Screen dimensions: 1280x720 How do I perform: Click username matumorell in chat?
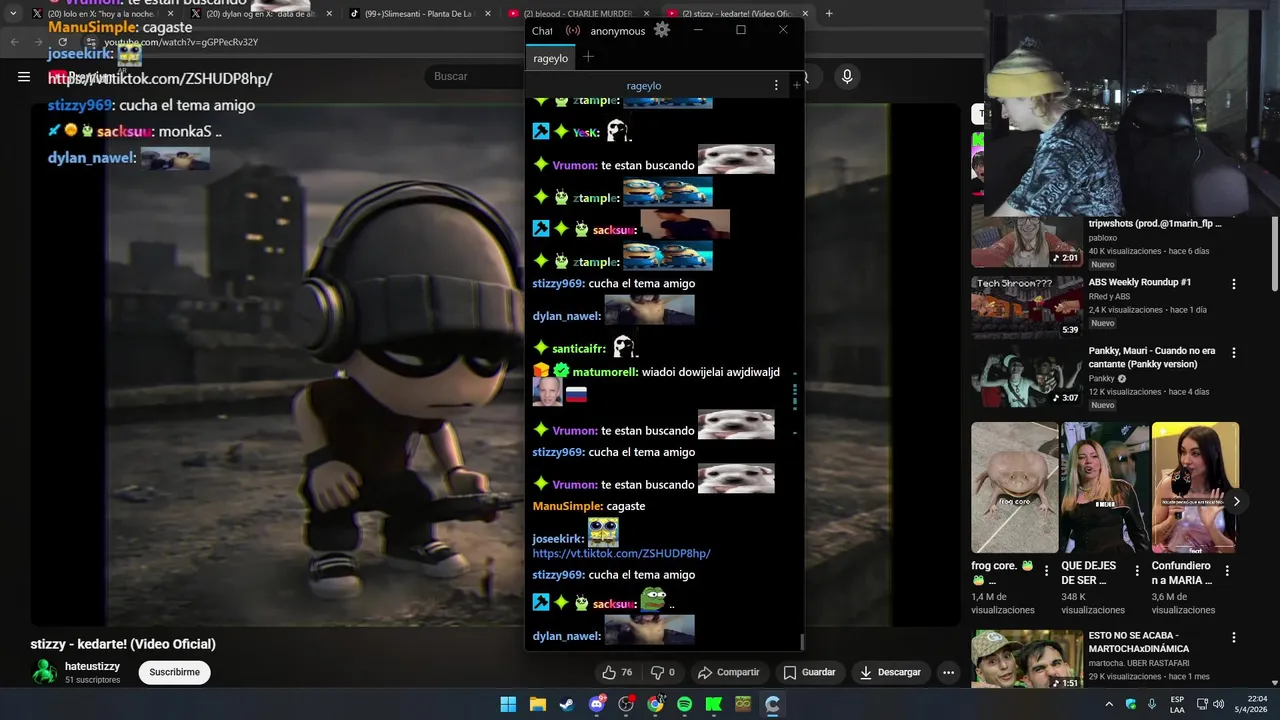pos(605,372)
